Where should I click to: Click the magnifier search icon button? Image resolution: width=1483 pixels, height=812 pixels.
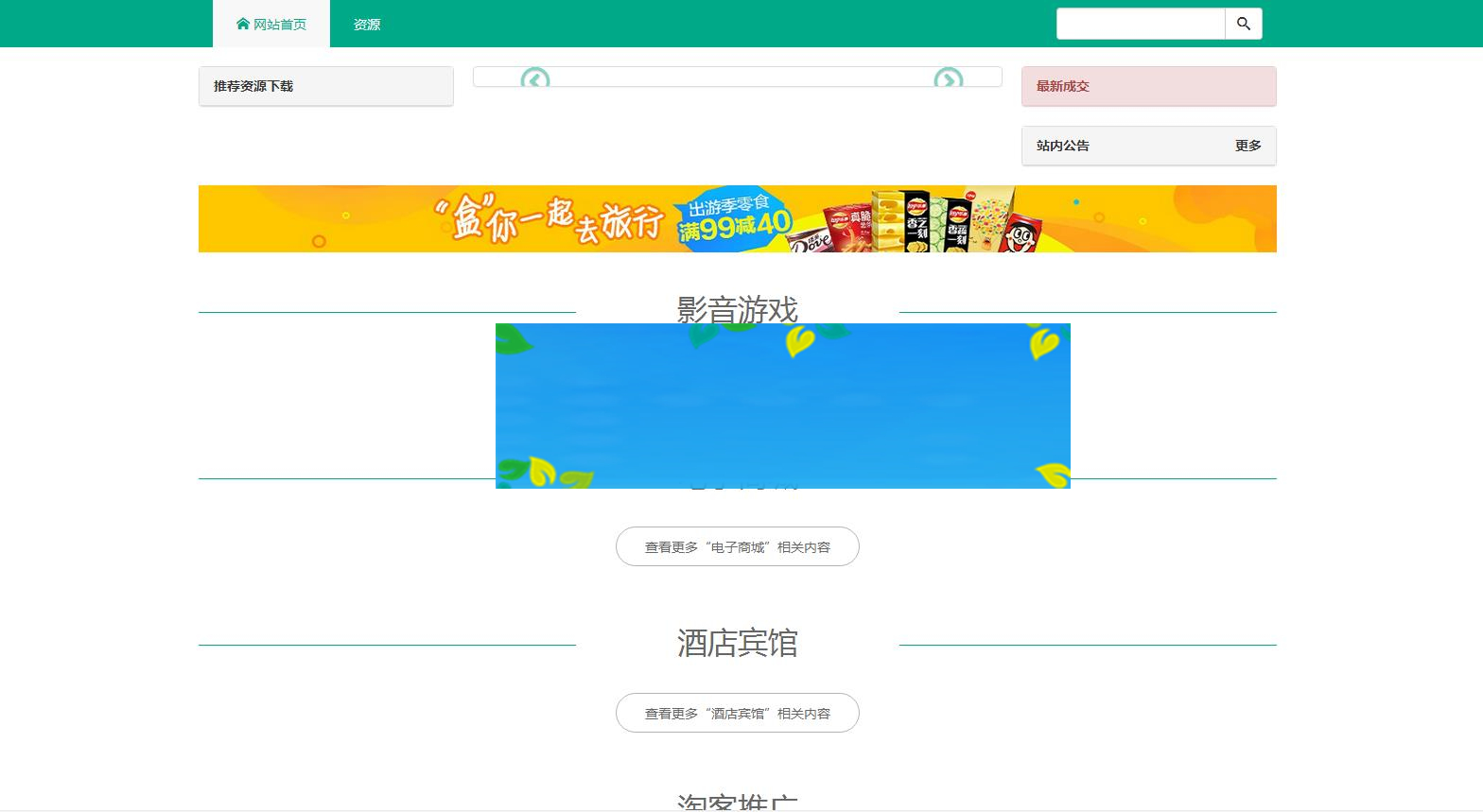(1243, 24)
